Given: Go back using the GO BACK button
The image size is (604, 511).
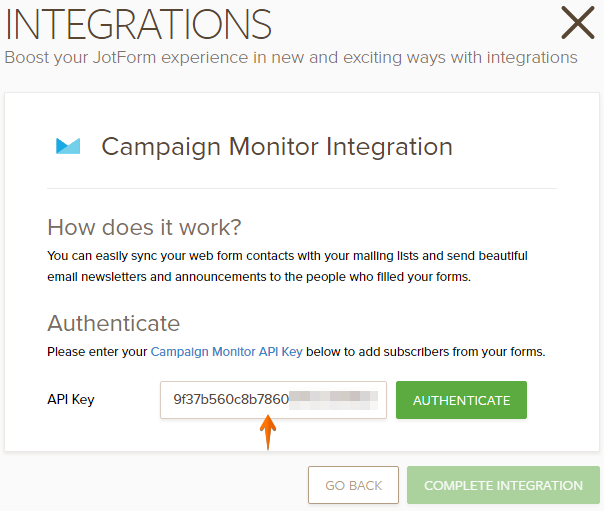Looking at the screenshot, I should point(353,485).
